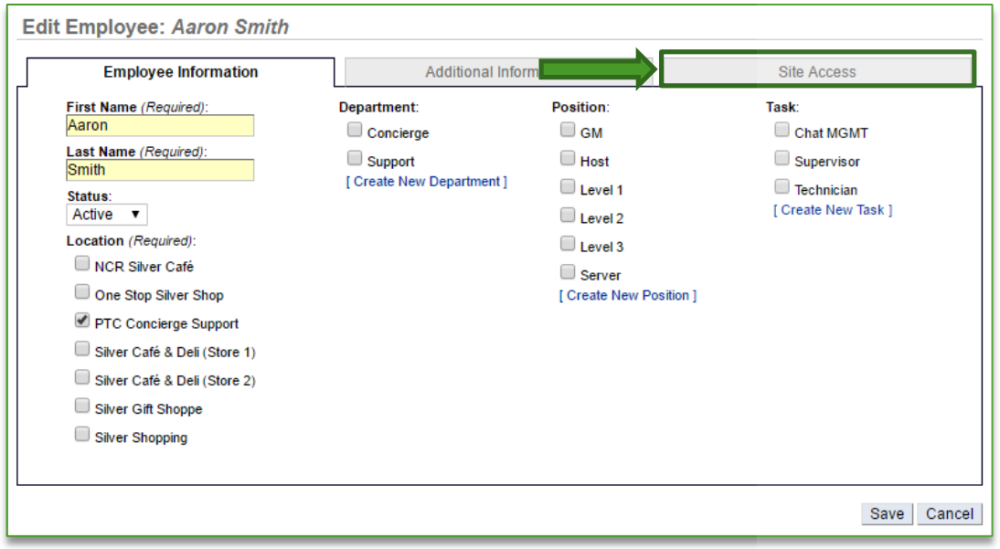Enable the One Stop Silver Shop checkbox
Screen dimensions: 1000x549
[x=81, y=293]
